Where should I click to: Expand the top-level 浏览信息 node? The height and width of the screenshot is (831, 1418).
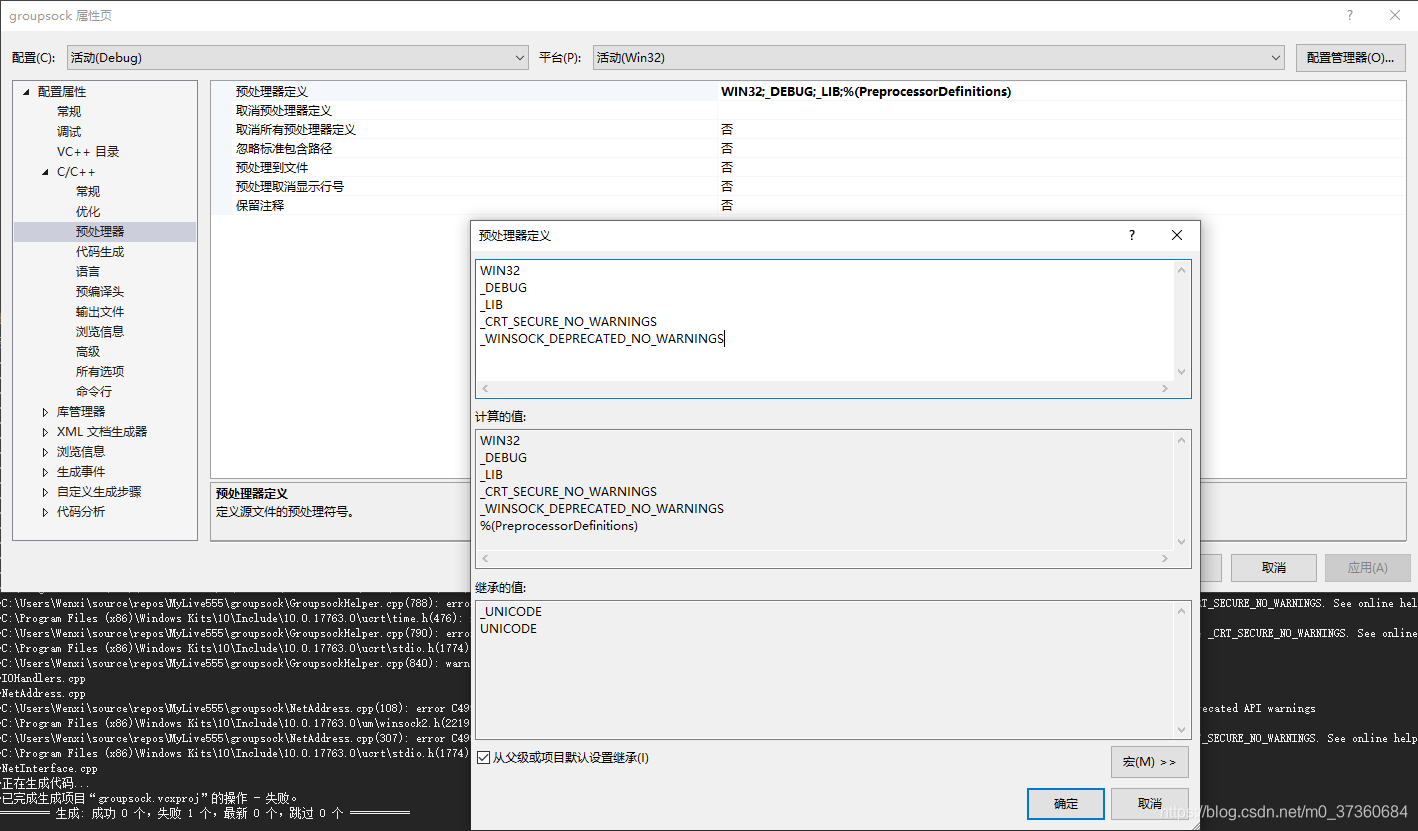(x=45, y=452)
